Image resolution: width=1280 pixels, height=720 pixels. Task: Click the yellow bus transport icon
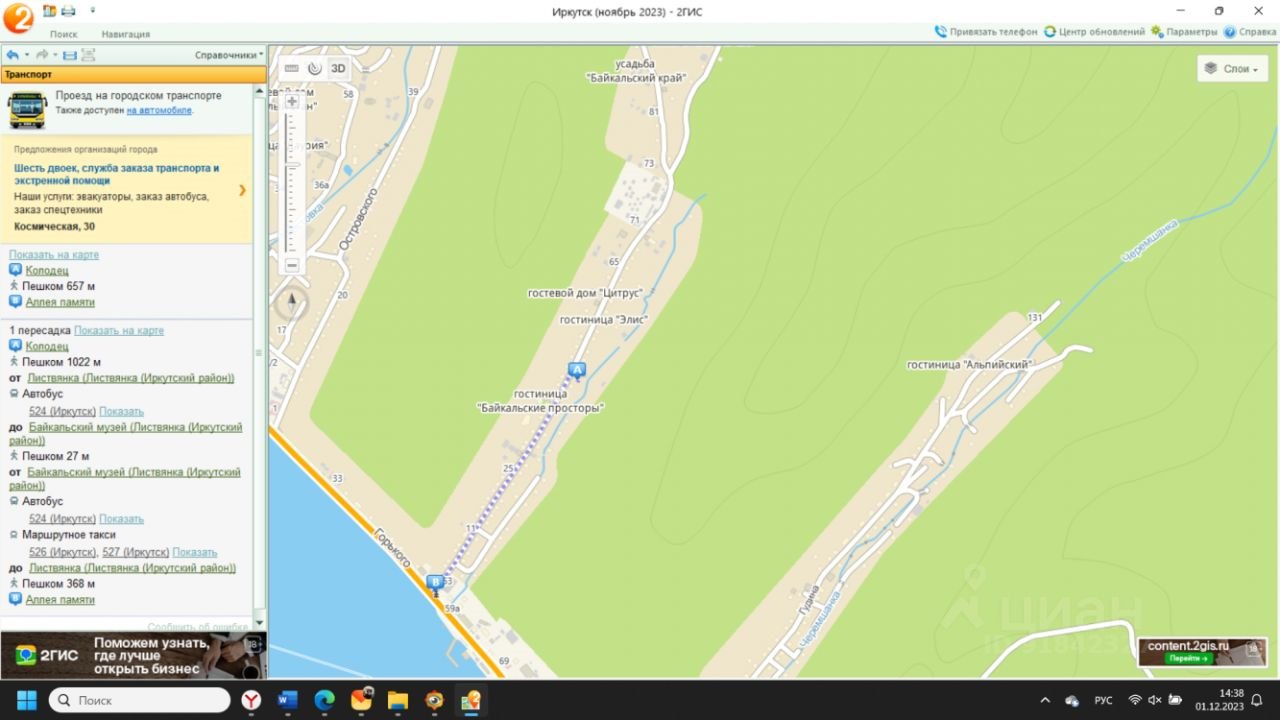pyautogui.click(x=27, y=110)
